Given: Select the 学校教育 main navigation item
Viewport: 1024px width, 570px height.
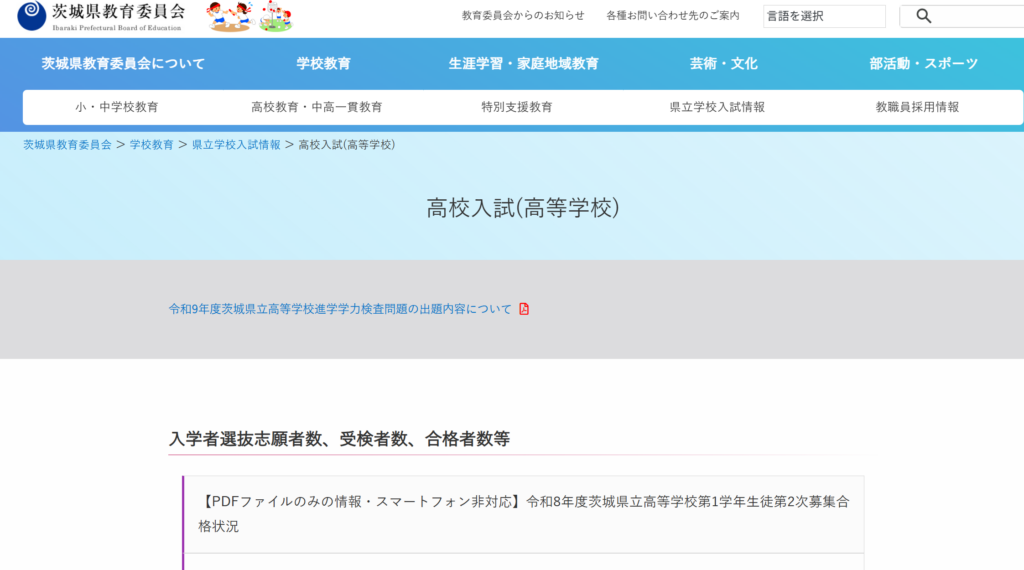Looking at the screenshot, I should coord(323,63).
